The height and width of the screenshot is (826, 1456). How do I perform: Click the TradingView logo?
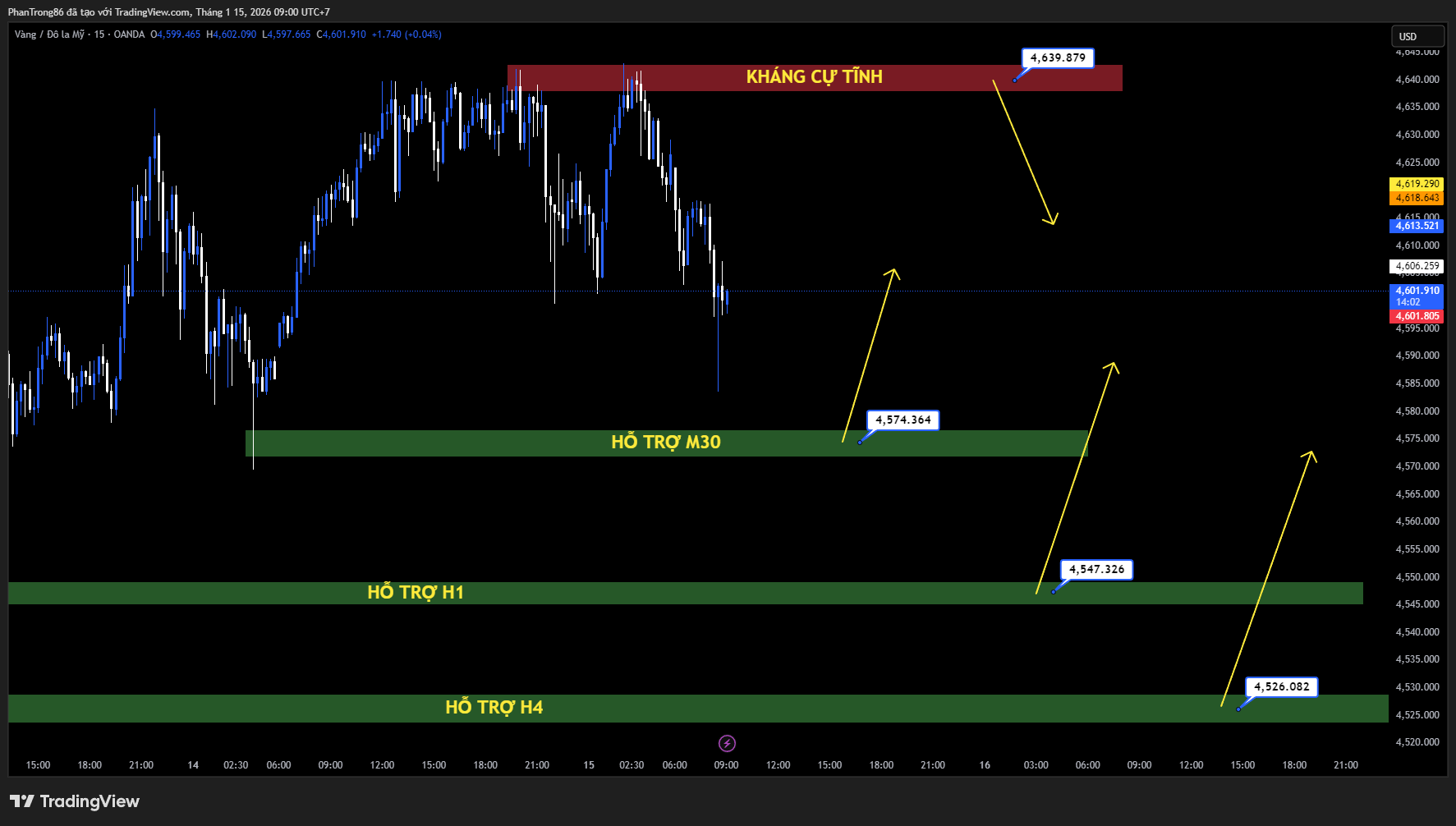tap(75, 801)
